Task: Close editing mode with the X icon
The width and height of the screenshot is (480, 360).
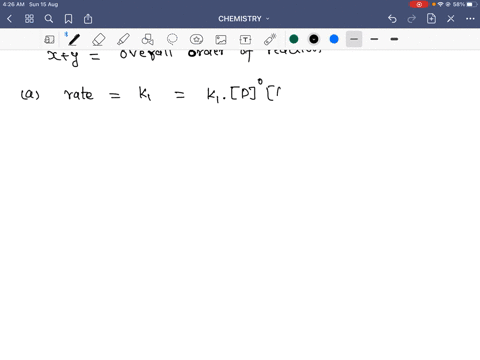Action: (451, 19)
